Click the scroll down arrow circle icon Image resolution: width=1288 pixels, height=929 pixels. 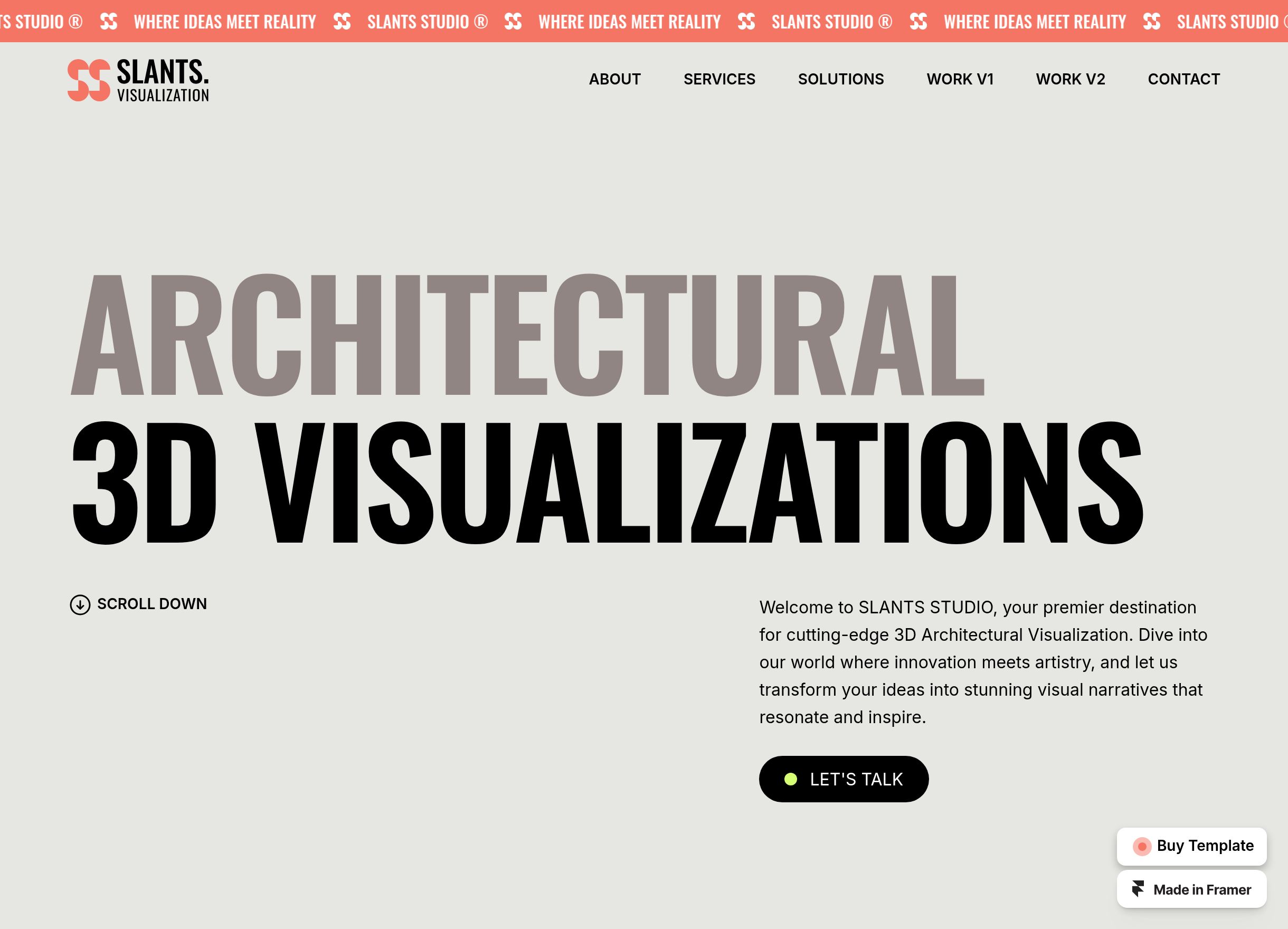(80, 605)
